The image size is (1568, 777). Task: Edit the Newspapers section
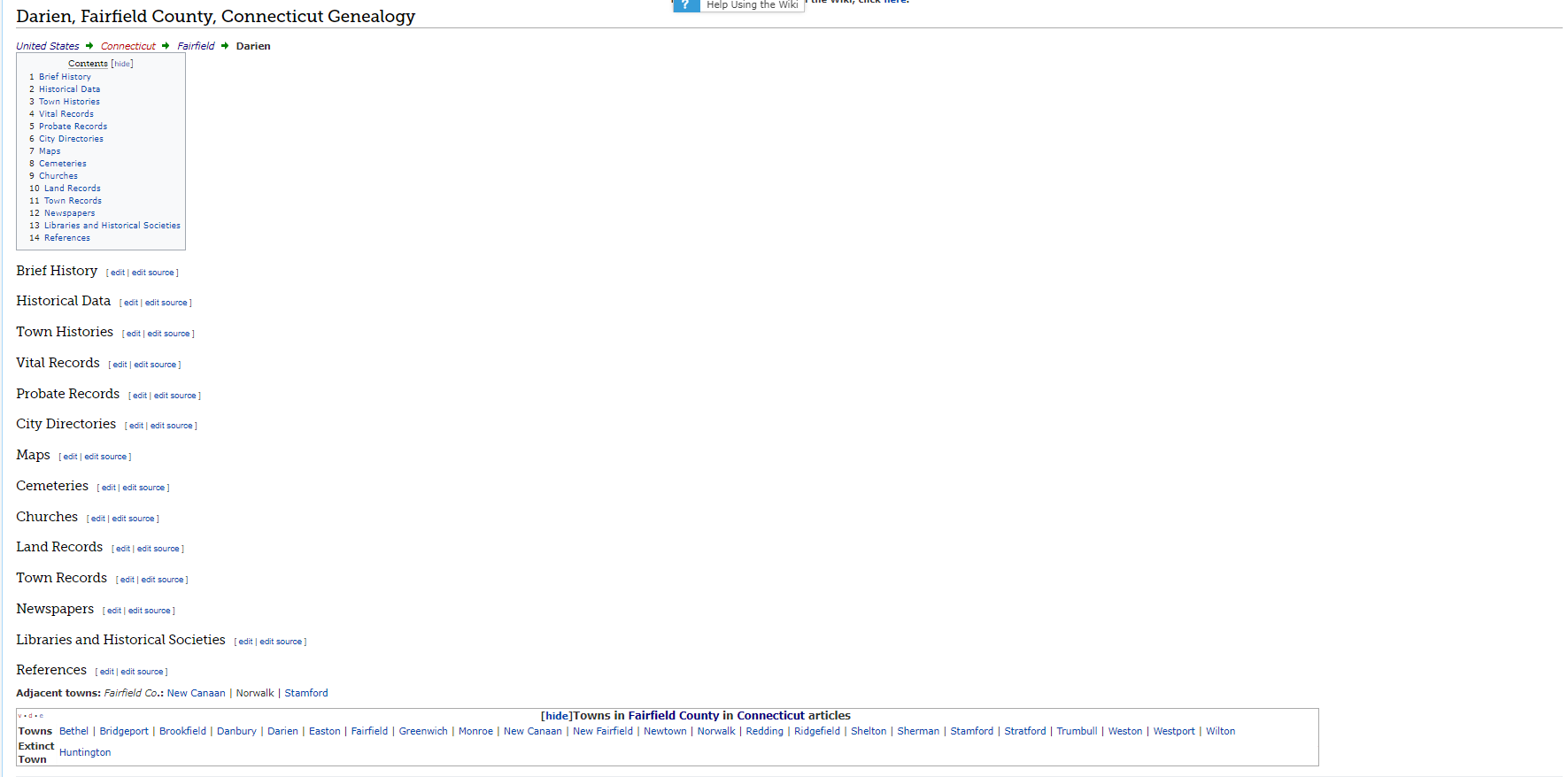click(113, 611)
